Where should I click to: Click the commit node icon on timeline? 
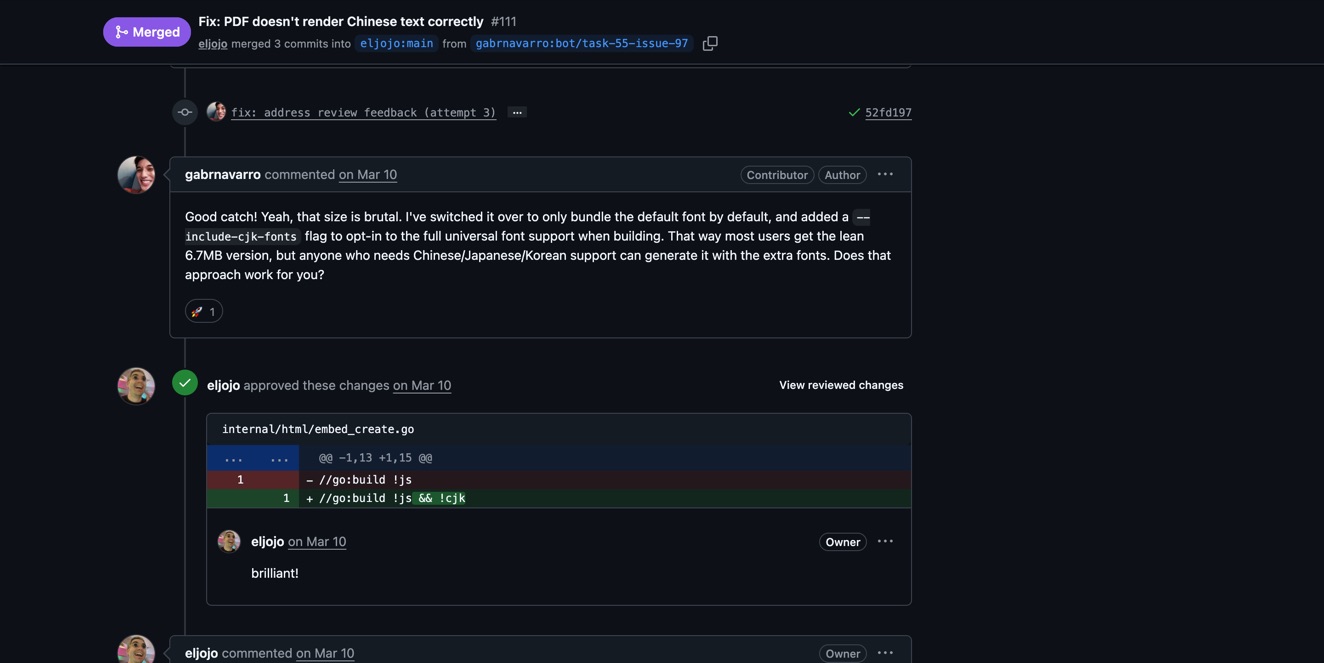(185, 113)
